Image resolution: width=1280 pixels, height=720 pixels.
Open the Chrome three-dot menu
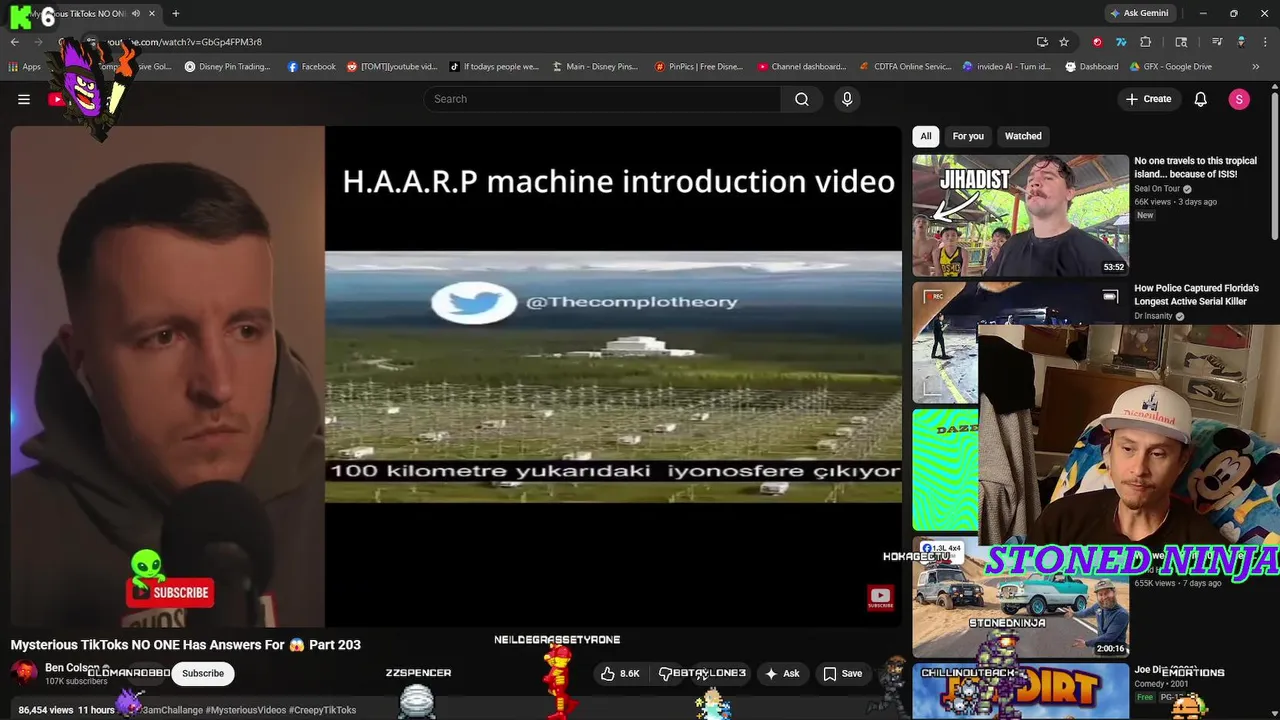pyautogui.click(x=1265, y=42)
